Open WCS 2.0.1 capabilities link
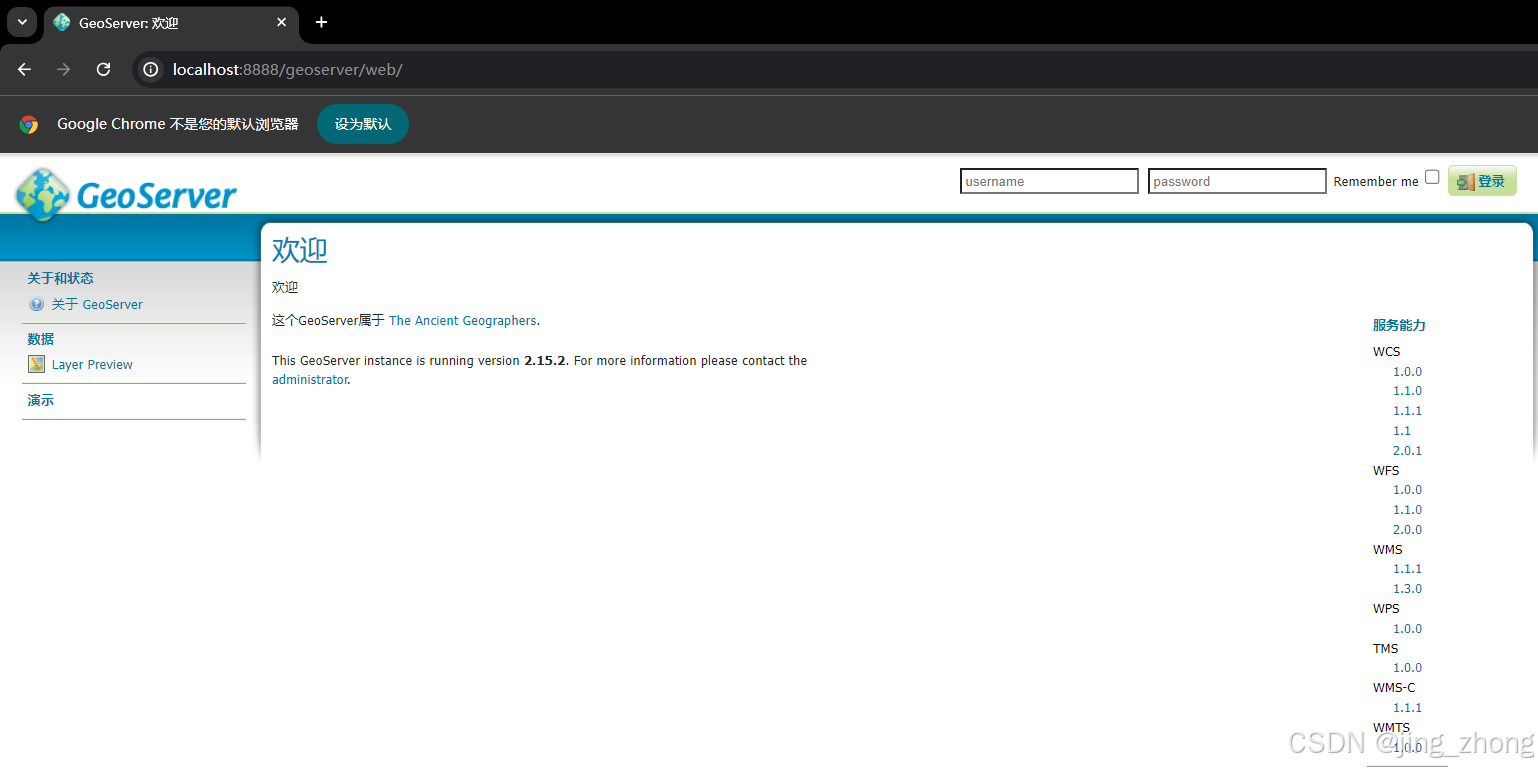 [x=1407, y=451]
